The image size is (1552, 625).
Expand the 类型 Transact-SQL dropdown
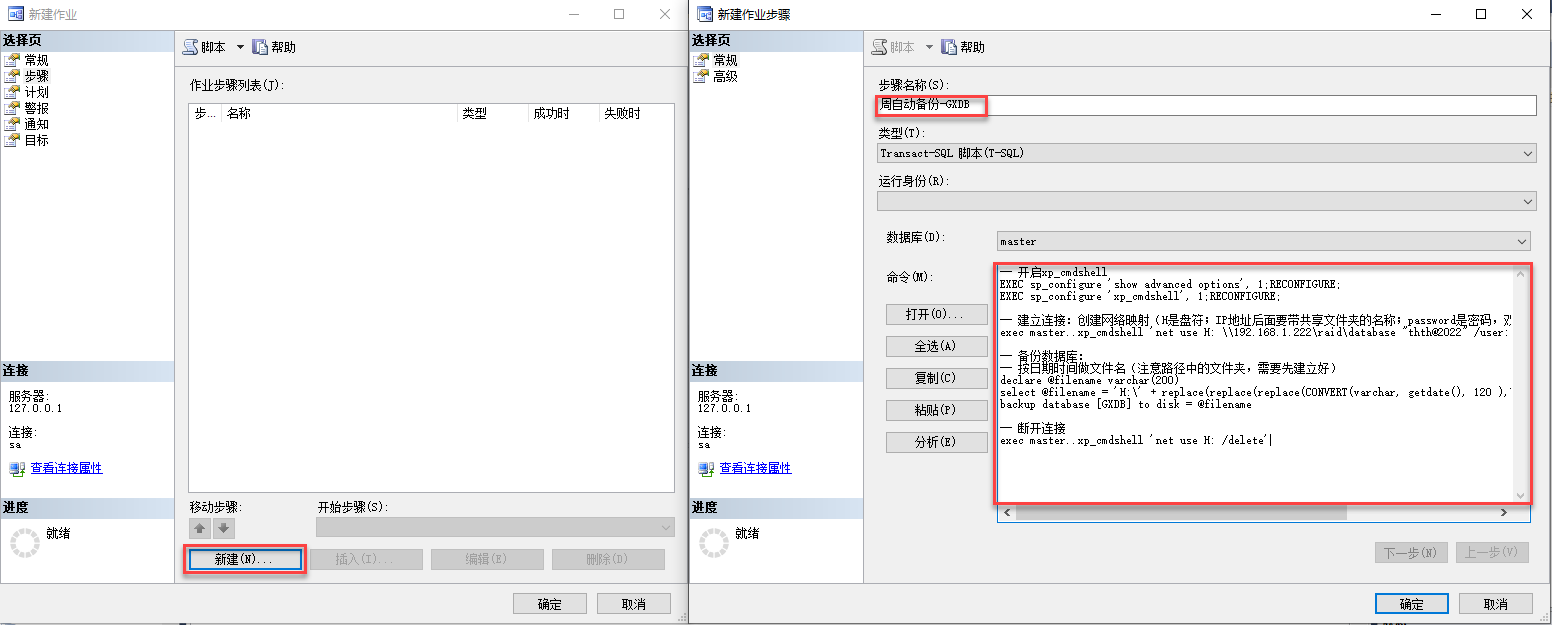coord(1527,154)
